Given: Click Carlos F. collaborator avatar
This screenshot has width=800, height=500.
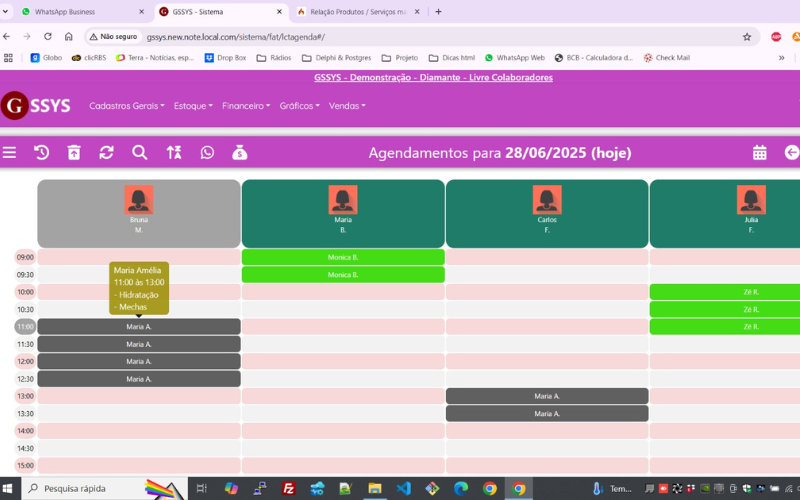Looking at the screenshot, I should pyautogui.click(x=547, y=199).
